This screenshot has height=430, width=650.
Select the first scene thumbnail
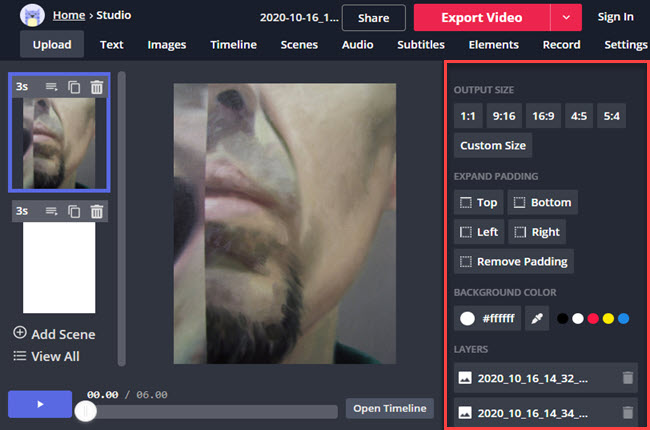coord(59,143)
